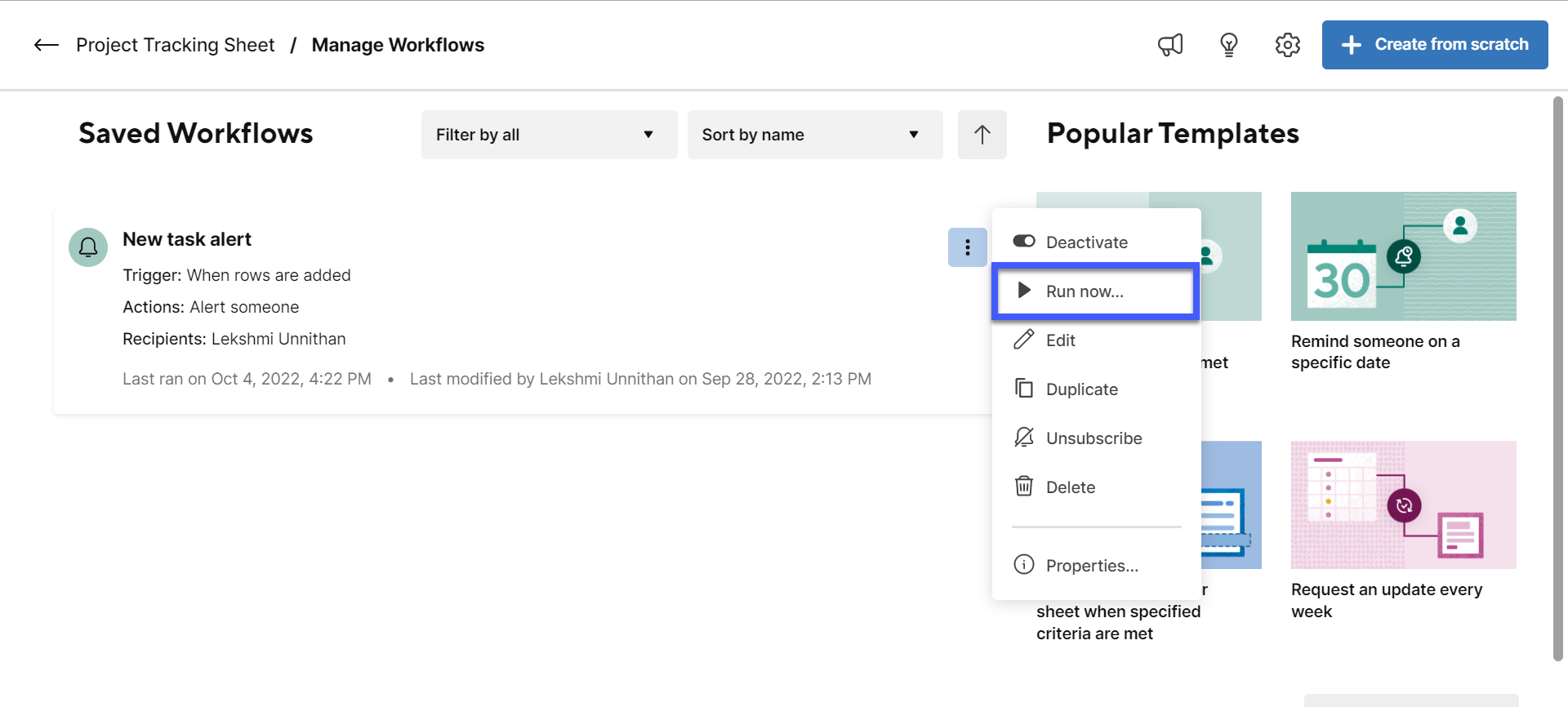Open the announcements megaphone icon
Viewport: 1568px width, 707px height.
(1169, 45)
